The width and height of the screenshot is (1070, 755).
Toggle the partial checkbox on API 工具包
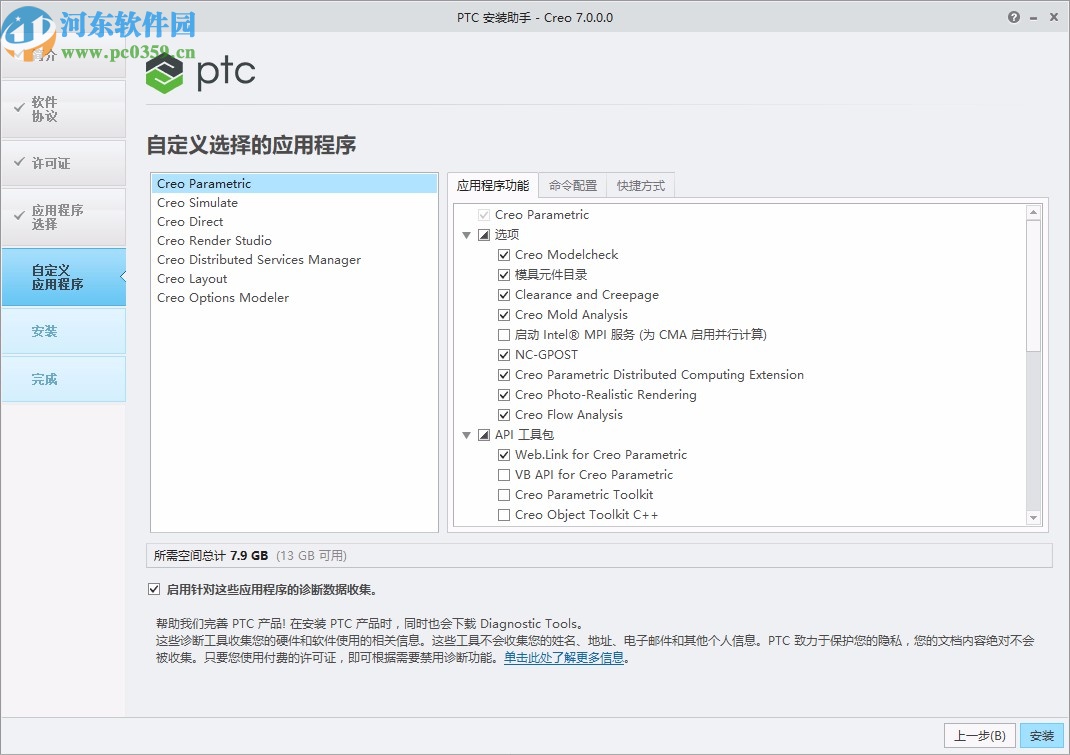(x=486, y=434)
